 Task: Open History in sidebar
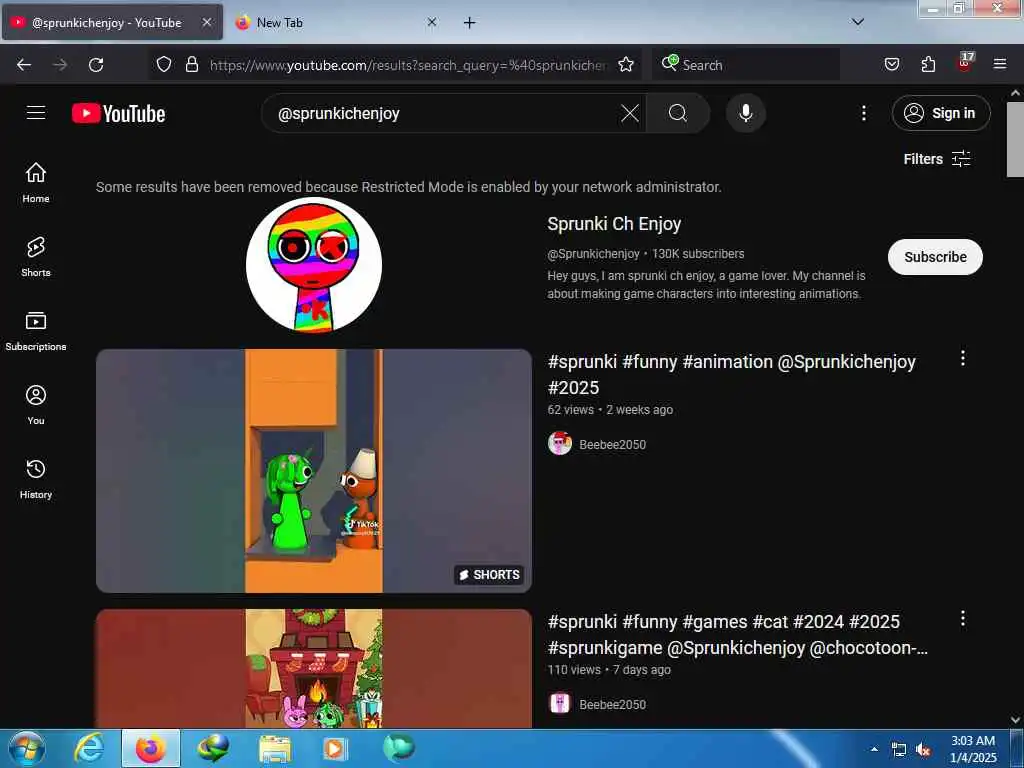pyautogui.click(x=36, y=479)
